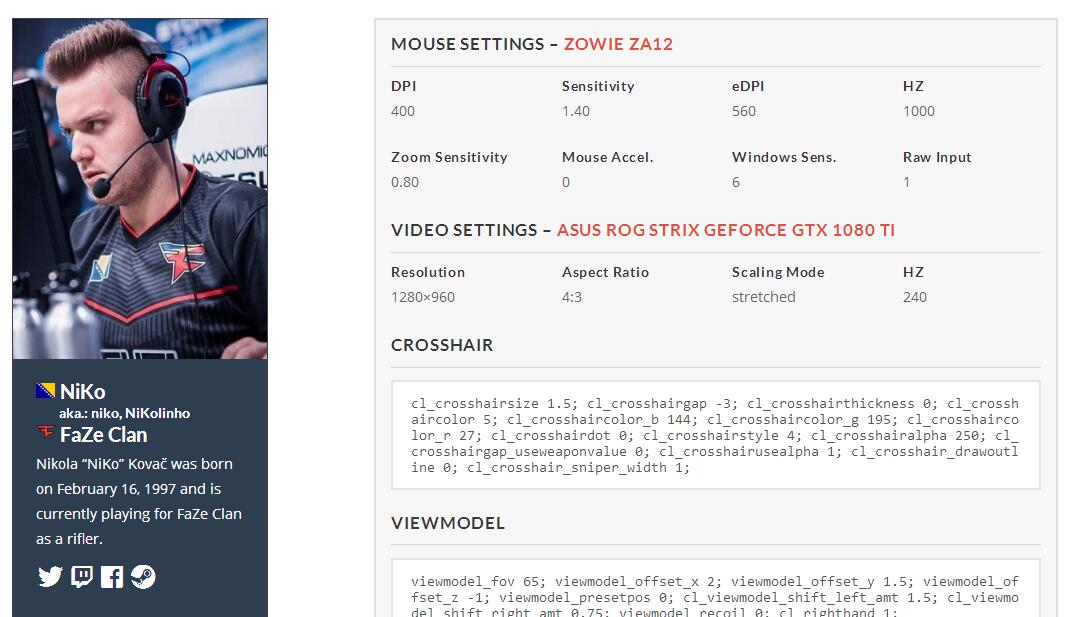Image resolution: width=1069 pixels, height=617 pixels.
Task: Click the VIEWMODEL section heading
Action: pos(448,523)
